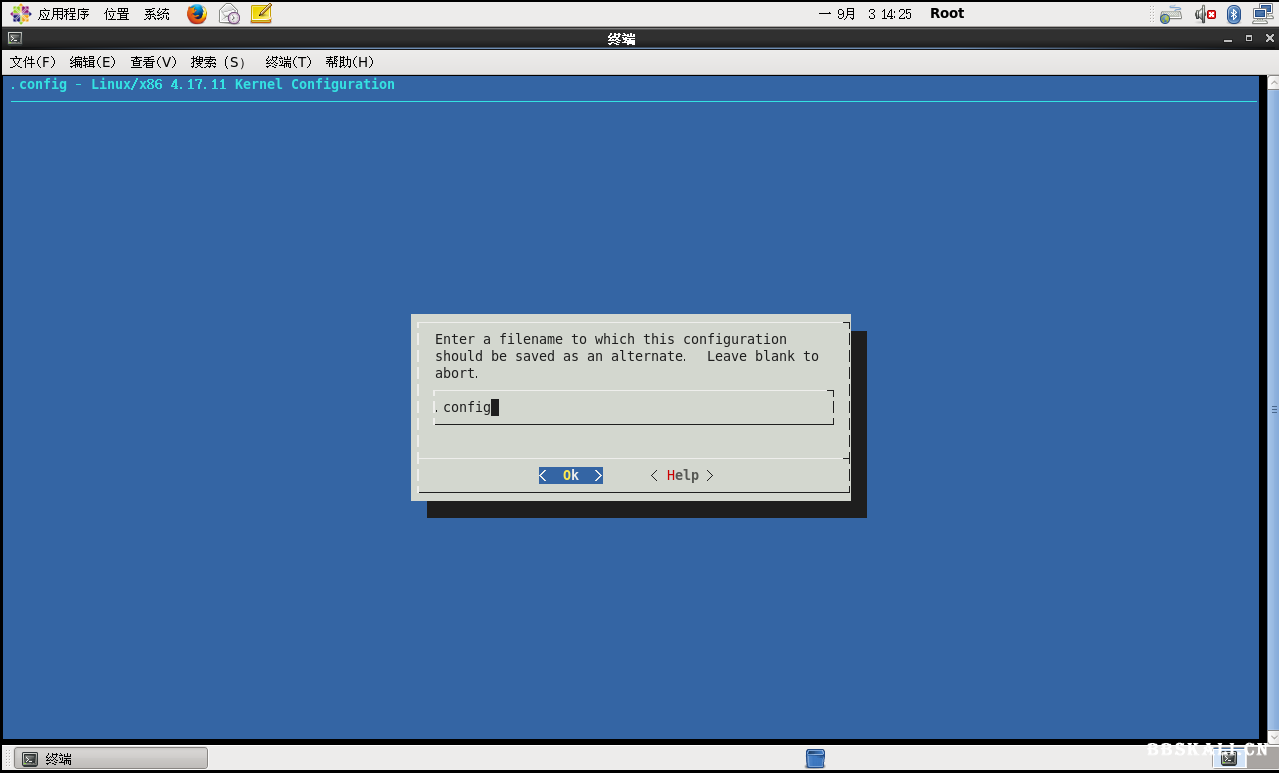1279x773 pixels.
Task: Open the 文件(F) menu in the terminal
Action: click(x=31, y=61)
